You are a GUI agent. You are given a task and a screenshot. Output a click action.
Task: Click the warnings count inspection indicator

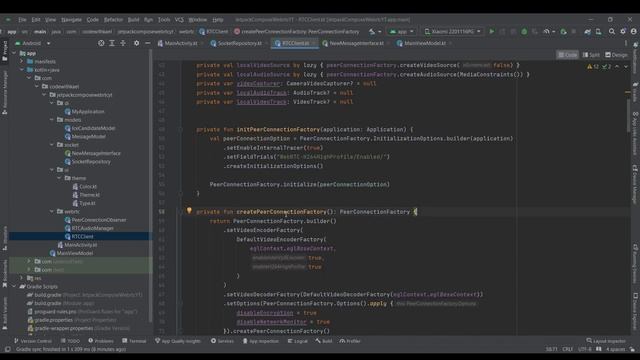coord(593,67)
